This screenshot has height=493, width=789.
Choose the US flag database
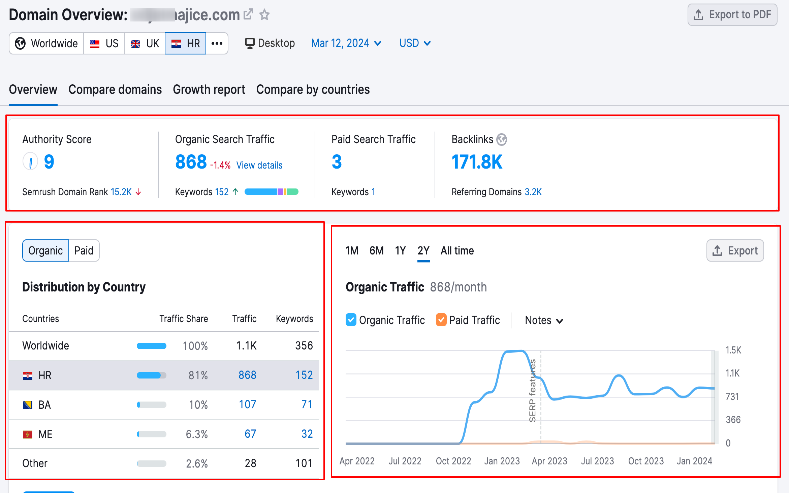click(x=104, y=43)
